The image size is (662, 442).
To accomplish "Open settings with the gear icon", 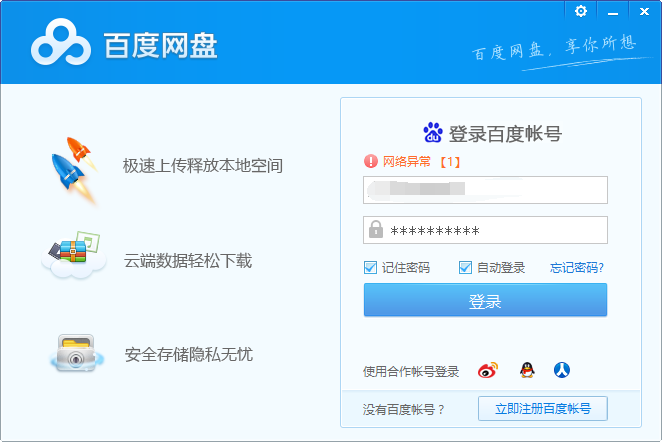I will tap(581, 11).
